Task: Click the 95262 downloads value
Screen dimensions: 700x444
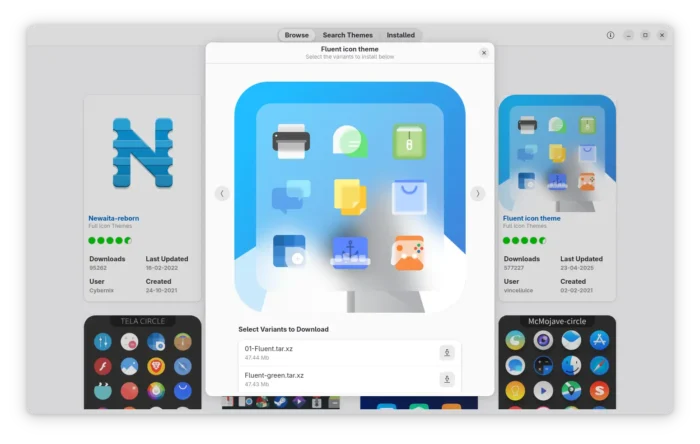Action: click(98, 268)
